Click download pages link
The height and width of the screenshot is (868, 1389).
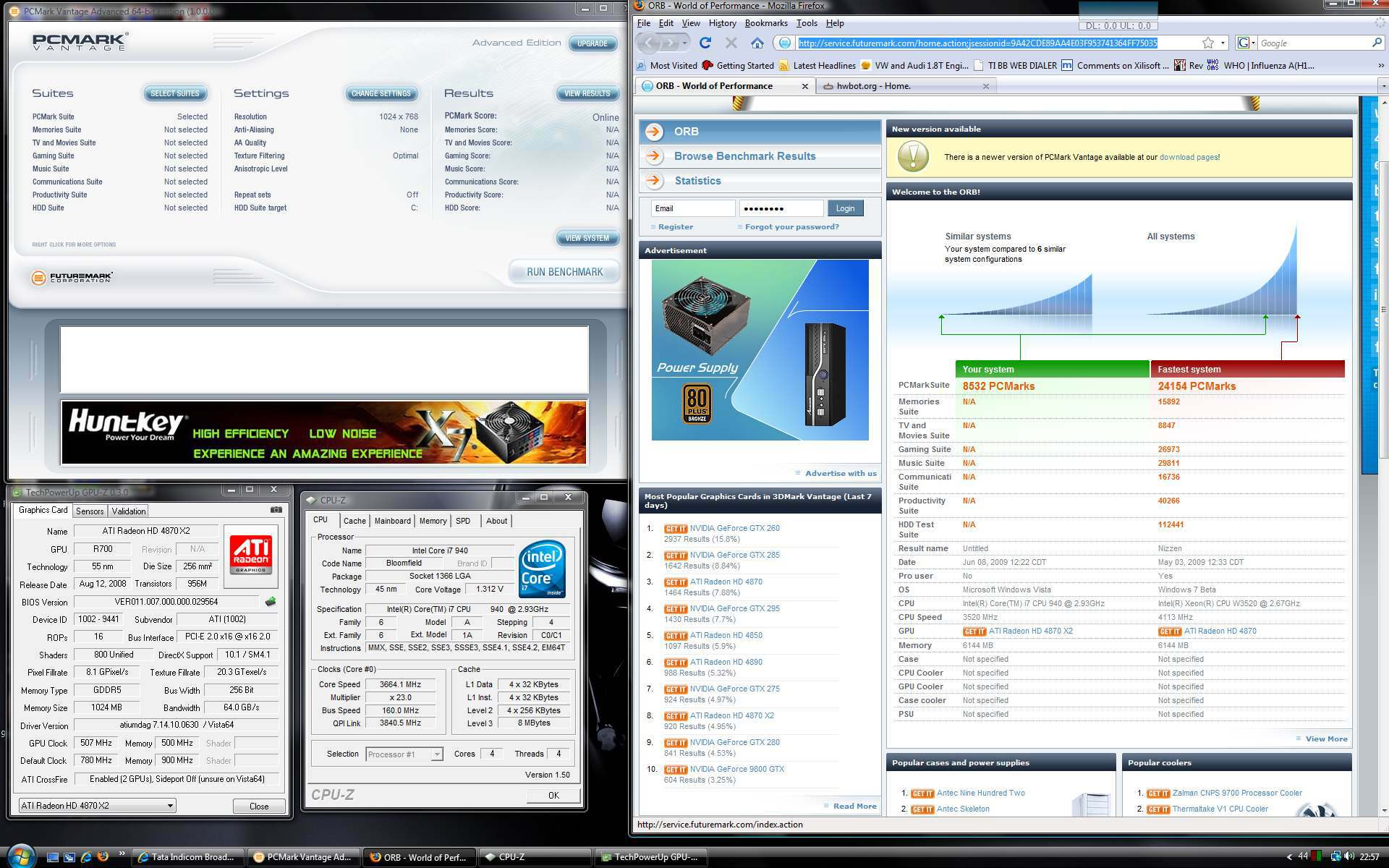(1189, 157)
